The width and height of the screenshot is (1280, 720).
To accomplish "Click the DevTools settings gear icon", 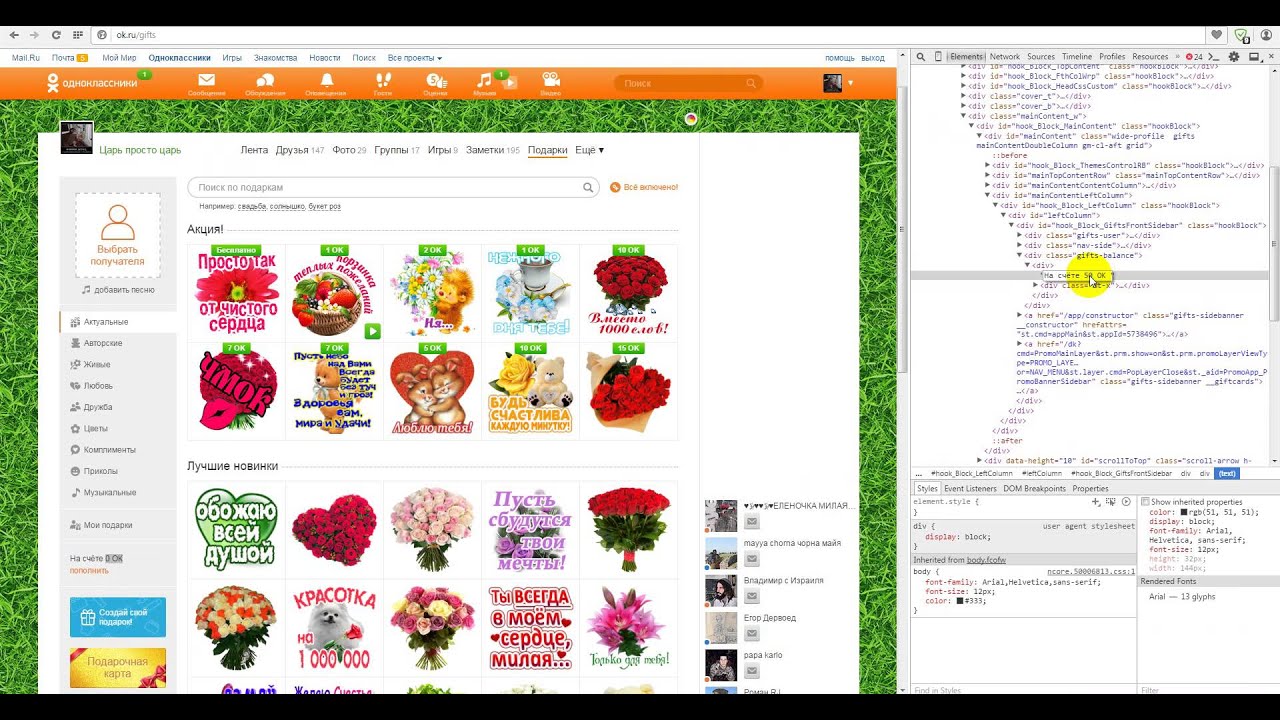I will (1233, 57).
